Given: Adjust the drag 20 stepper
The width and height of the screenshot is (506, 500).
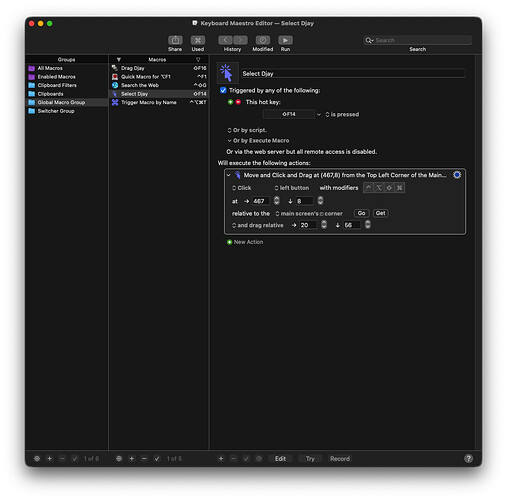Looking at the screenshot, I should click(x=324, y=225).
